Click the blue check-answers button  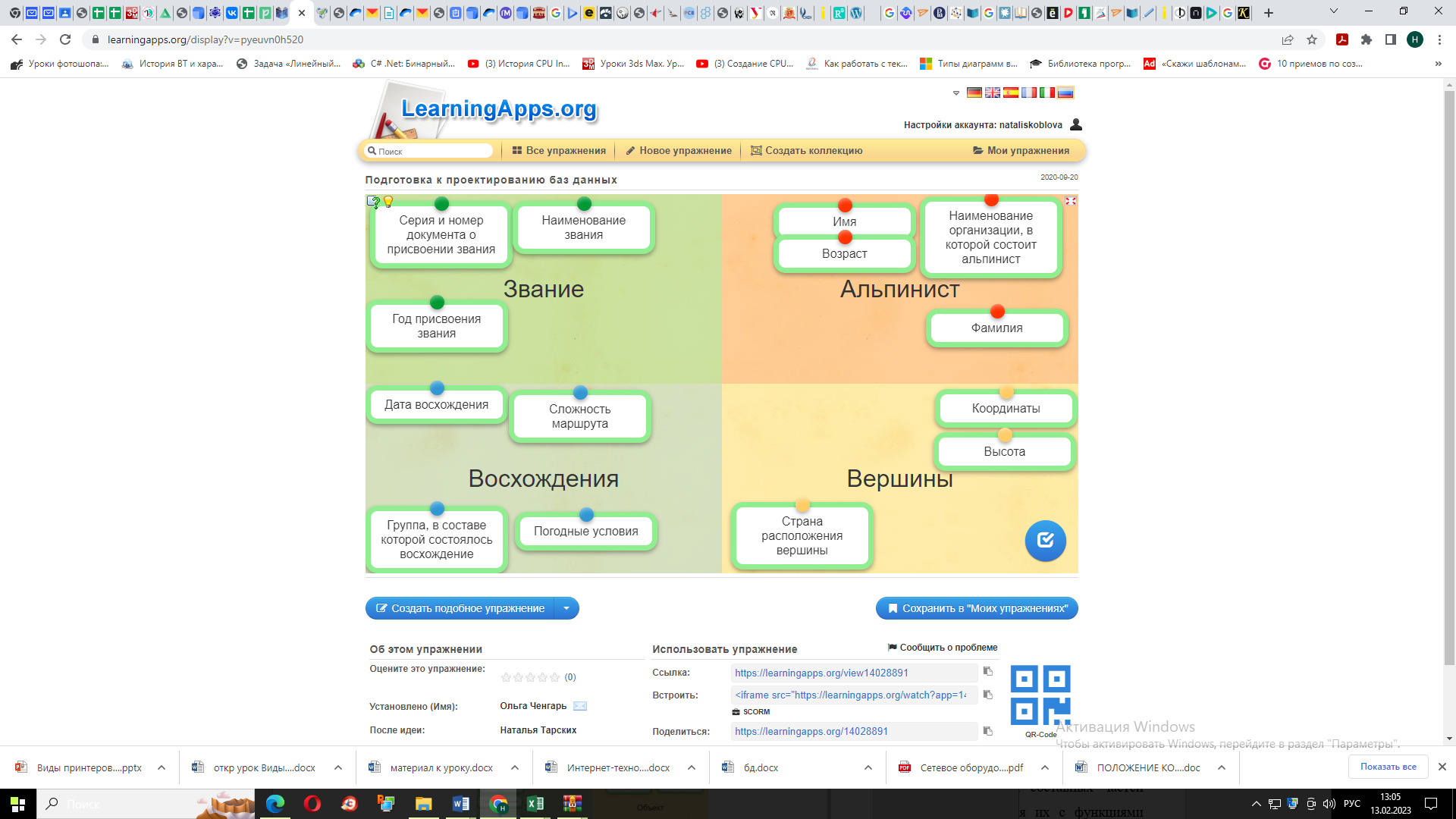point(1045,541)
